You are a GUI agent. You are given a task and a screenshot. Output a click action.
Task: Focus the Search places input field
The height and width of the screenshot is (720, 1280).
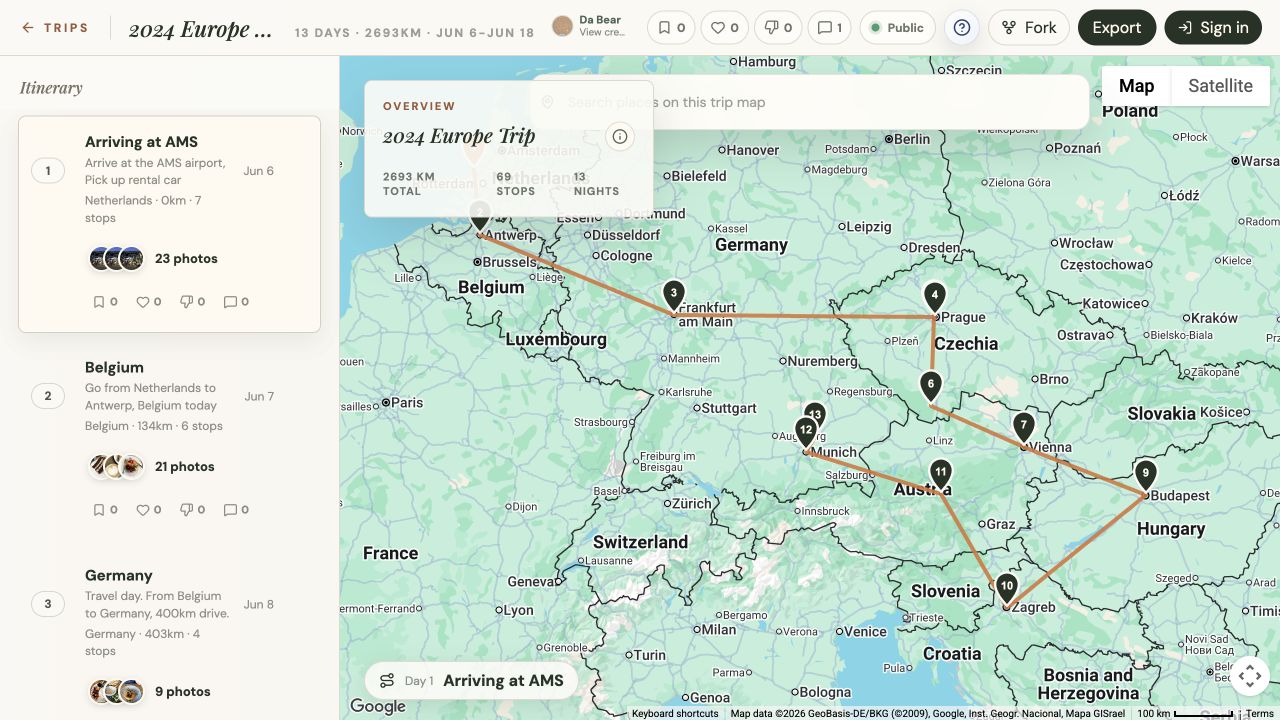(810, 102)
